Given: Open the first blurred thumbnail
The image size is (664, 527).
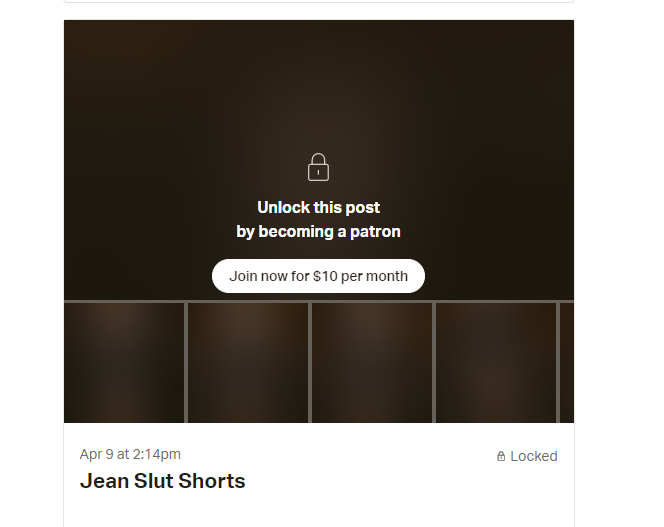Looking at the screenshot, I should click(x=124, y=363).
